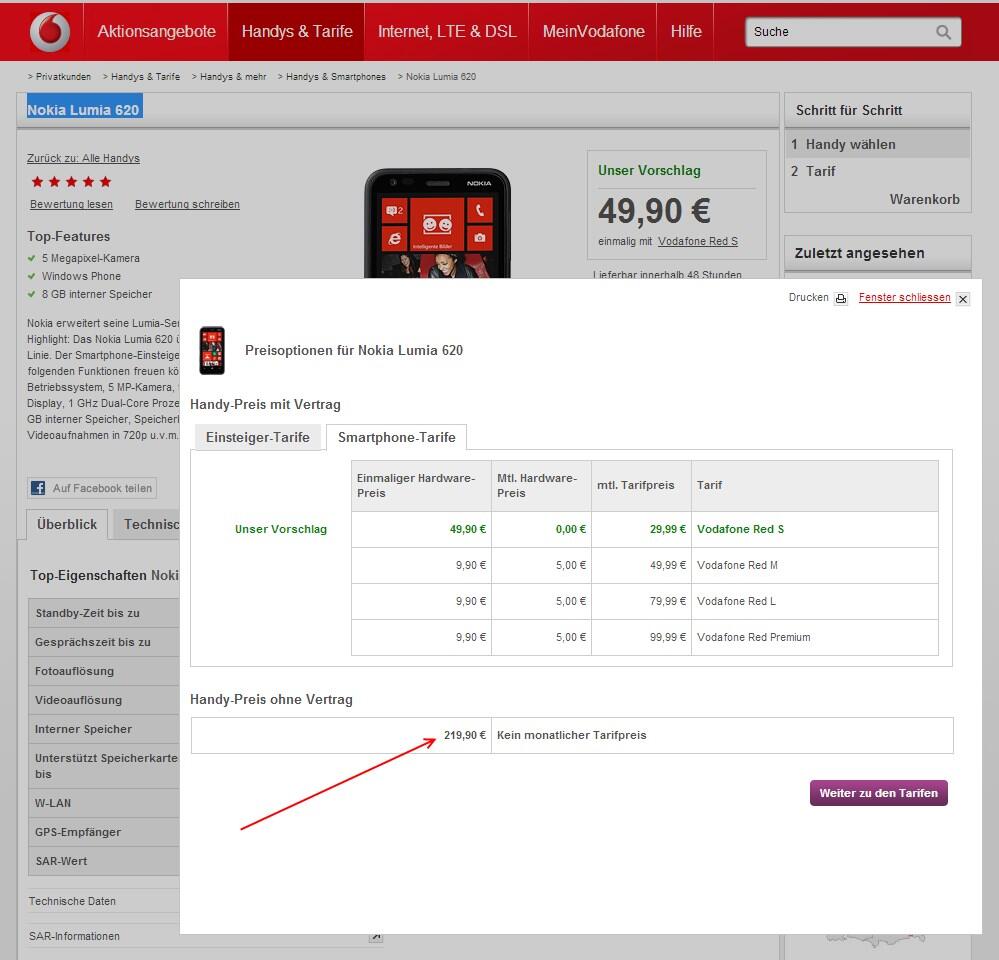Click the Fotoauflösung row
The height and width of the screenshot is (960, 999).
pos(104,671)
